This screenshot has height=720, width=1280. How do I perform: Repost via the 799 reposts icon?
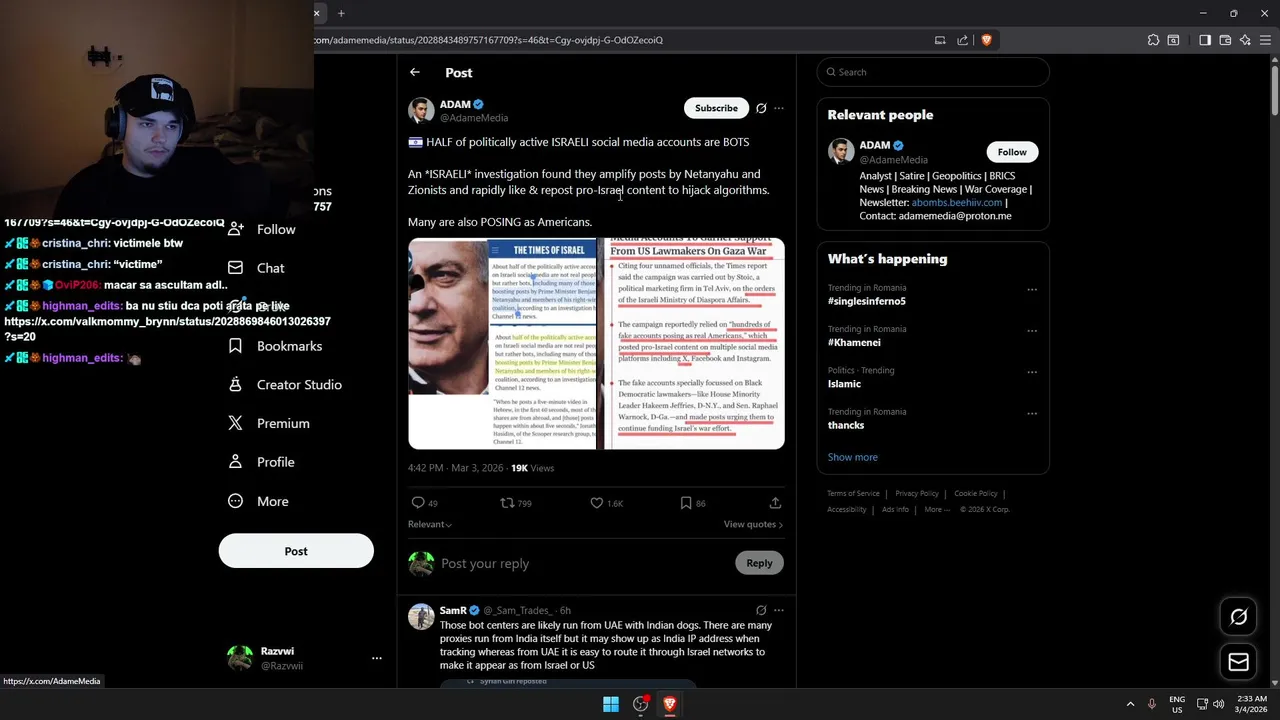(x=507, y=503)
